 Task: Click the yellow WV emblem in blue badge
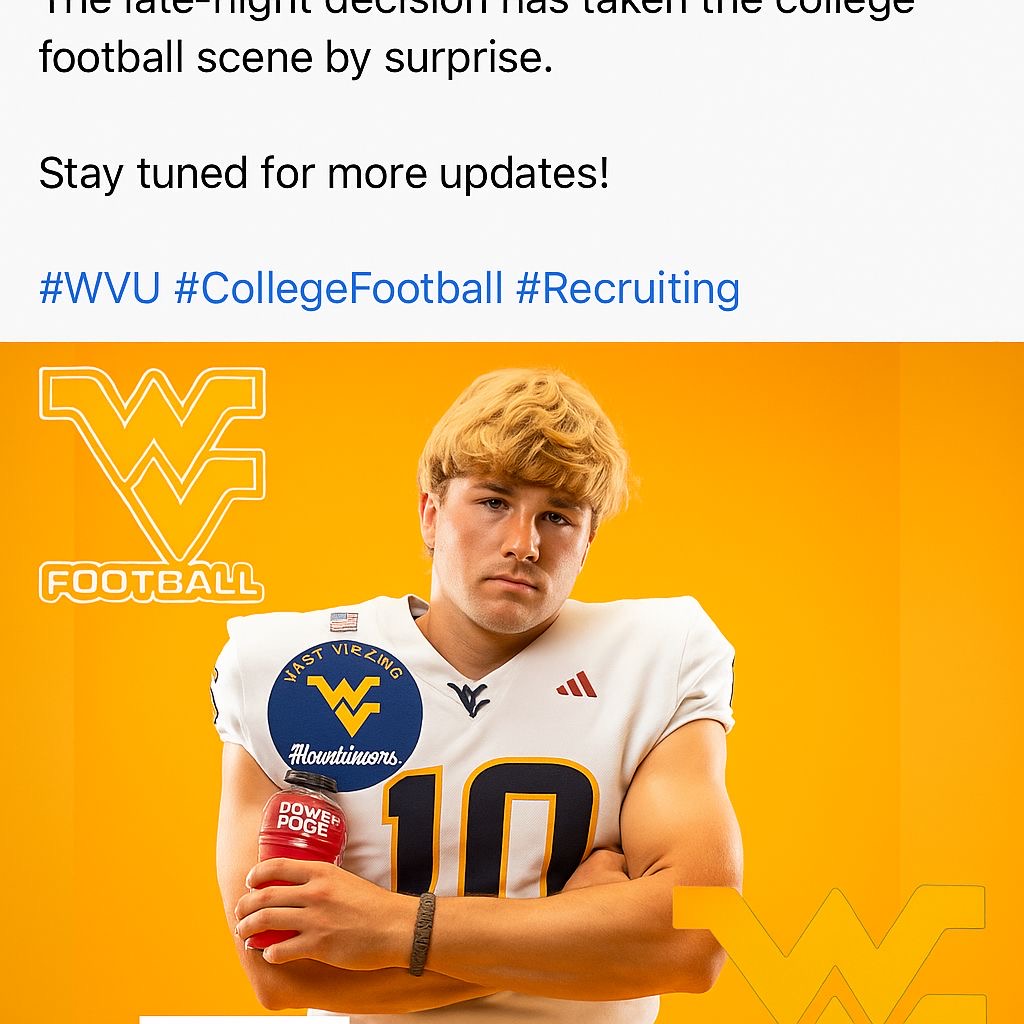[x=344, y=703]
